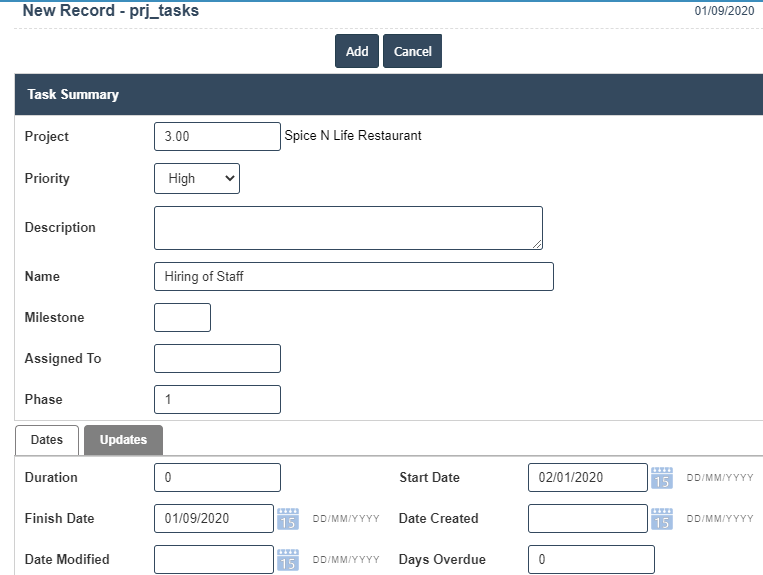763x575 pixels.
Task: Switch to the Updates tab
Action: click(123, 440)
